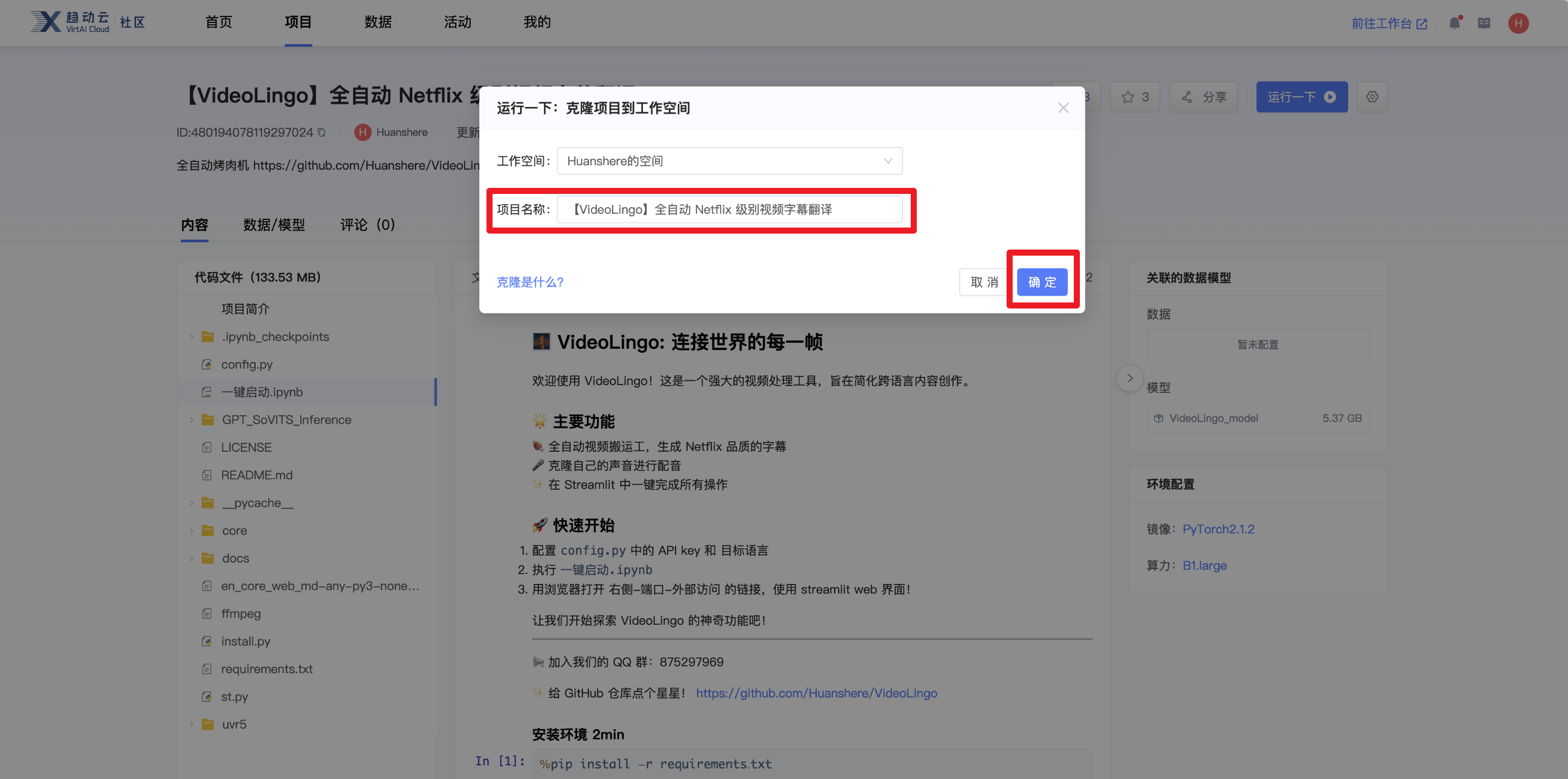
Task: Click the core folder icon
Action: [x=208, y=530]
